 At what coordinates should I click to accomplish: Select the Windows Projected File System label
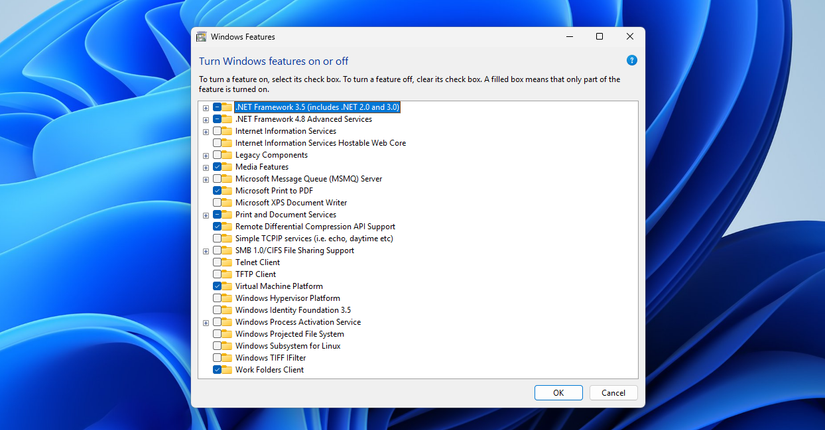tap(289, 334)
